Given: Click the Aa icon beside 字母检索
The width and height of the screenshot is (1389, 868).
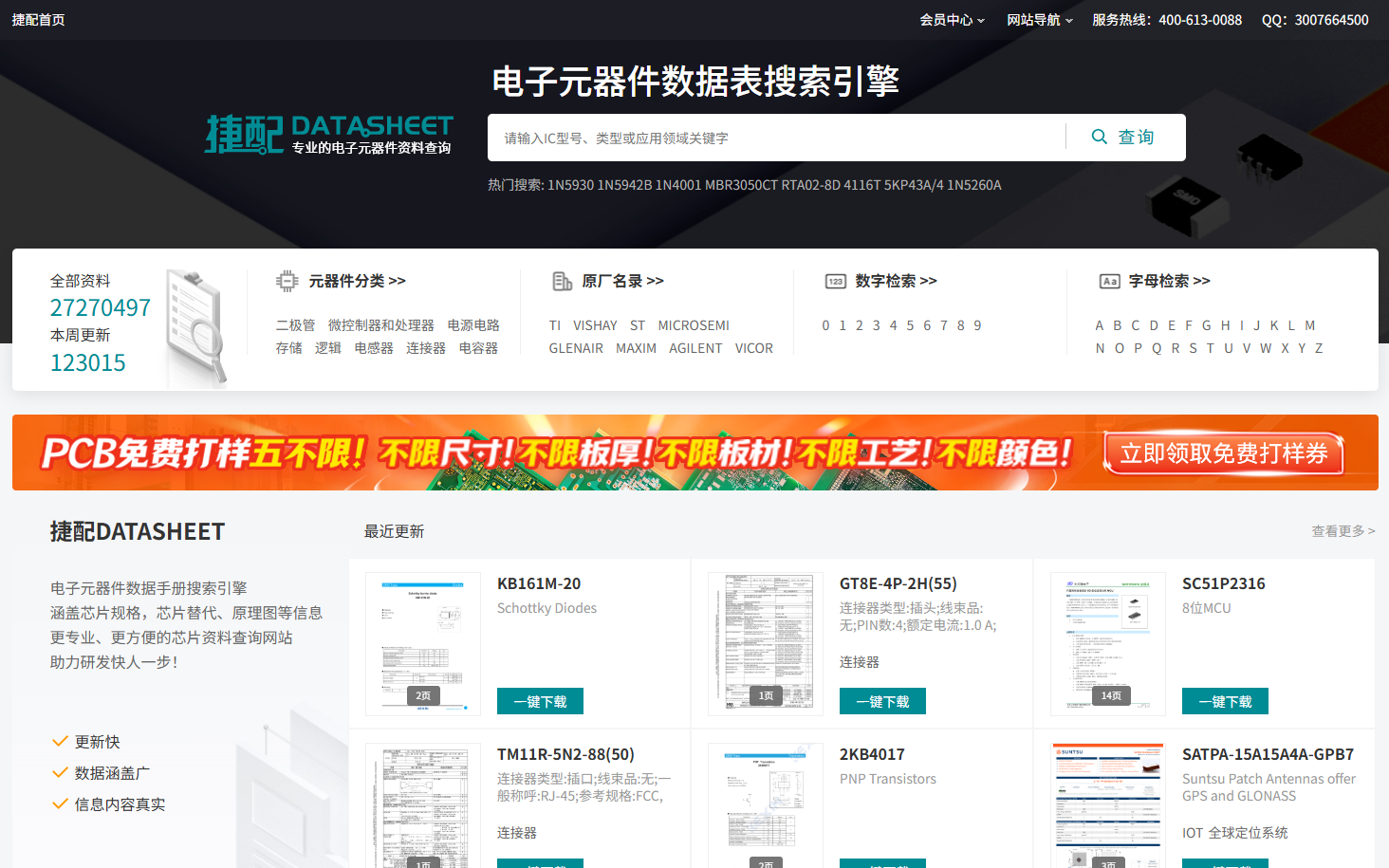Looking at the screenshot, I should point(1109,281).
